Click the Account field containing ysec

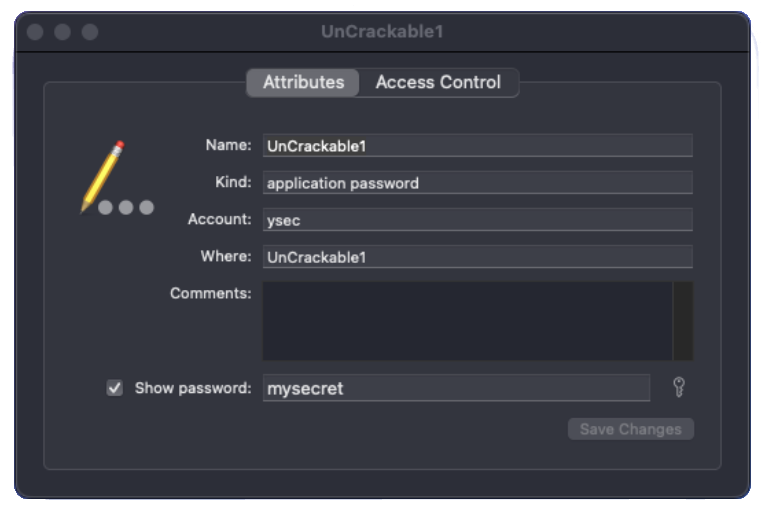[477, 220]
